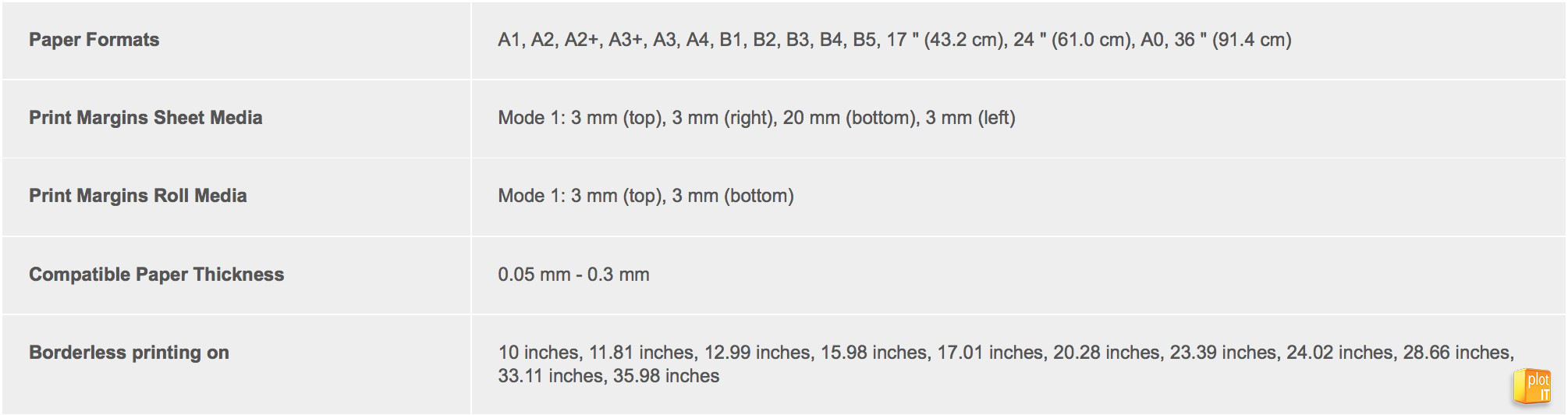The image size is (1568, 415).
Task: Select the Paper Formats label
Action: point(94,40)
